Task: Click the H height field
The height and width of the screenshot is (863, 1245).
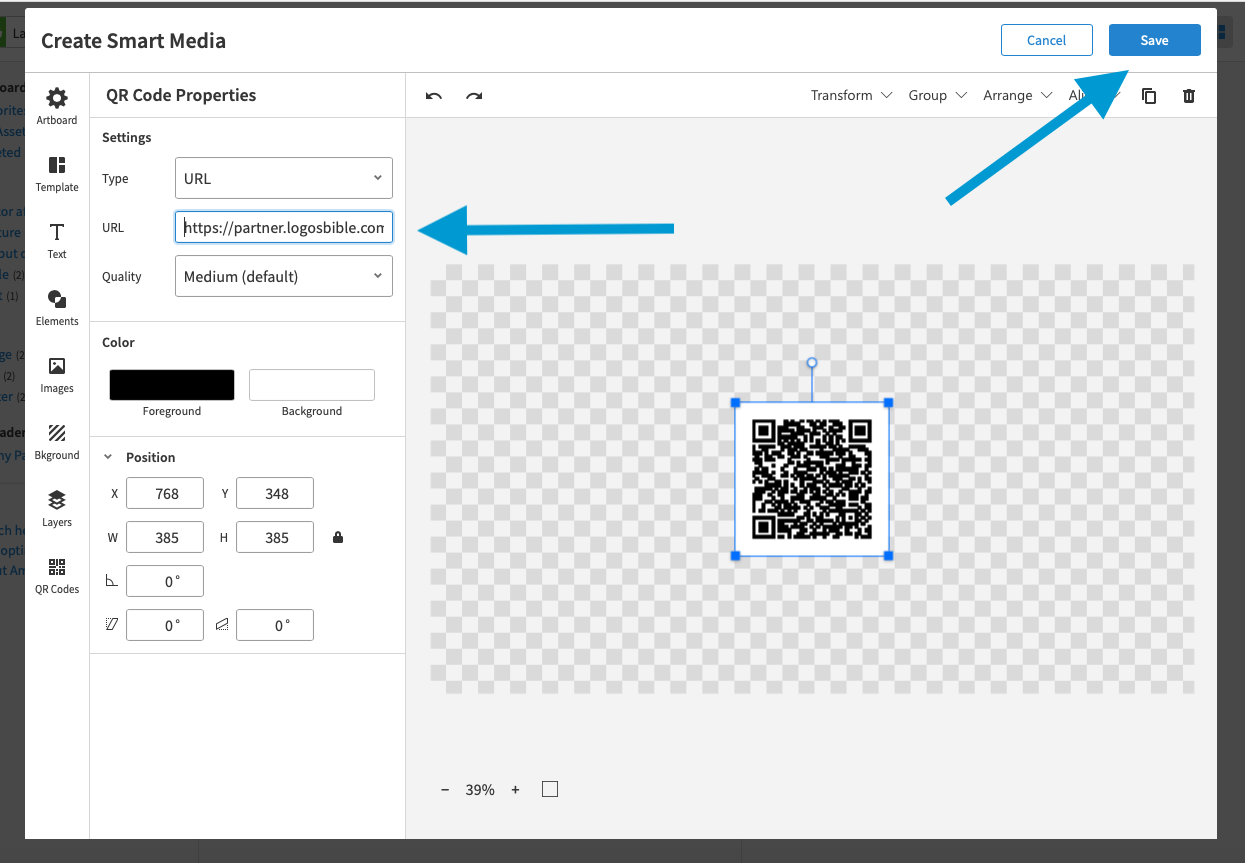Action: click(x=275, y=537)
